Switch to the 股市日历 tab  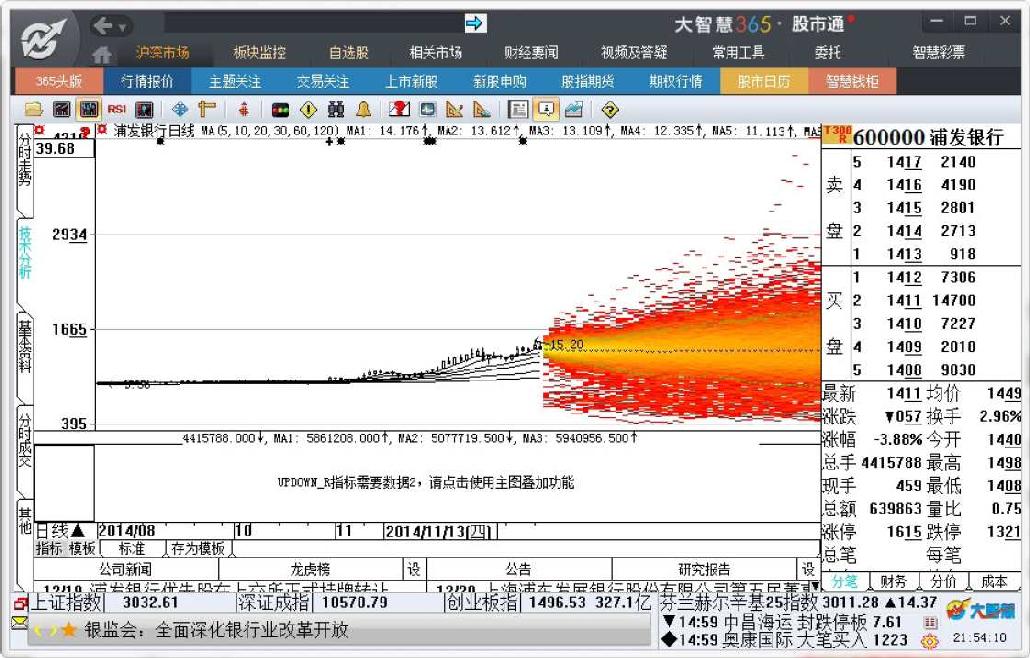[764, 81]
